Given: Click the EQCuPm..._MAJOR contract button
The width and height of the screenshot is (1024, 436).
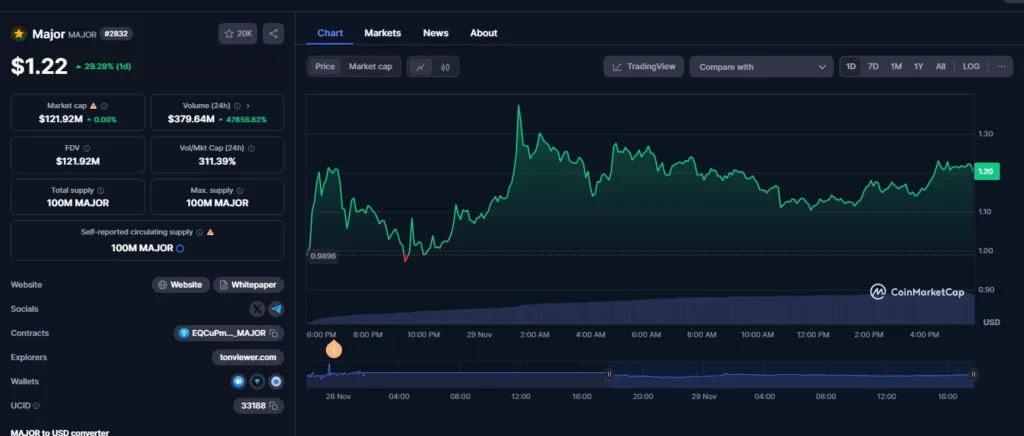Looking at the screenshot, I should tap(229, 333).
